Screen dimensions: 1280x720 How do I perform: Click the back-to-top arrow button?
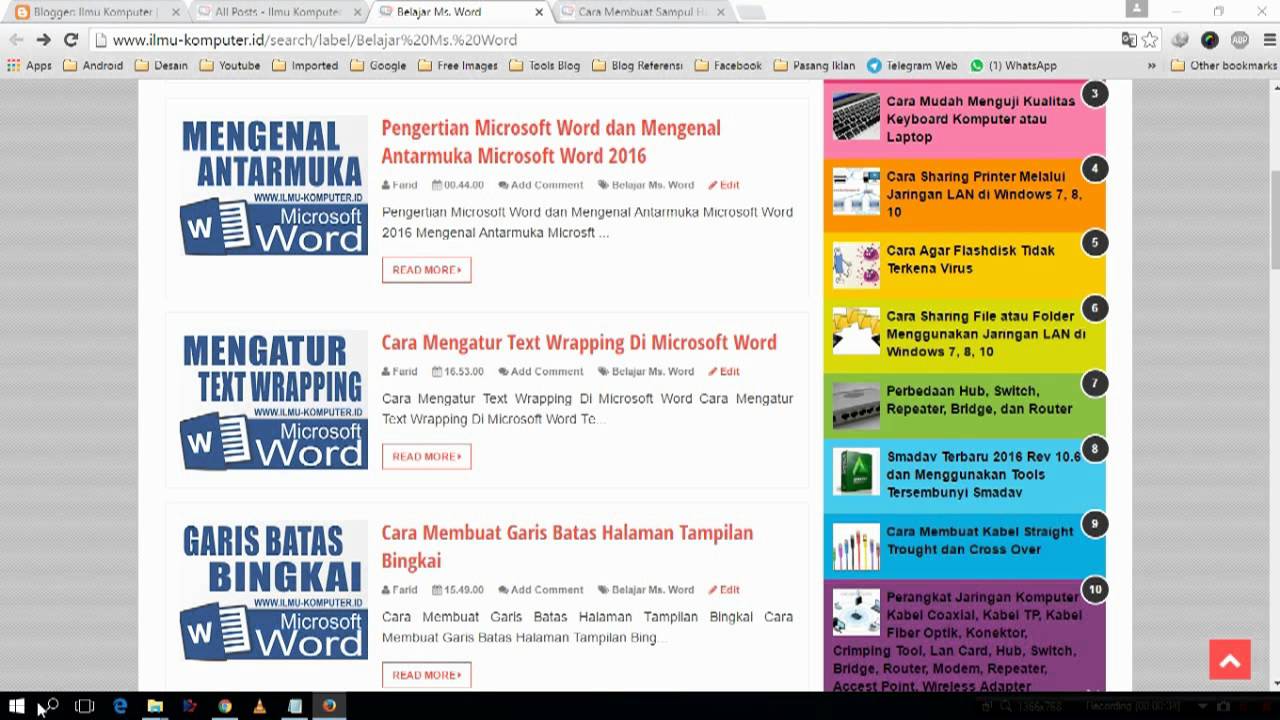[x=1230, y=661]
